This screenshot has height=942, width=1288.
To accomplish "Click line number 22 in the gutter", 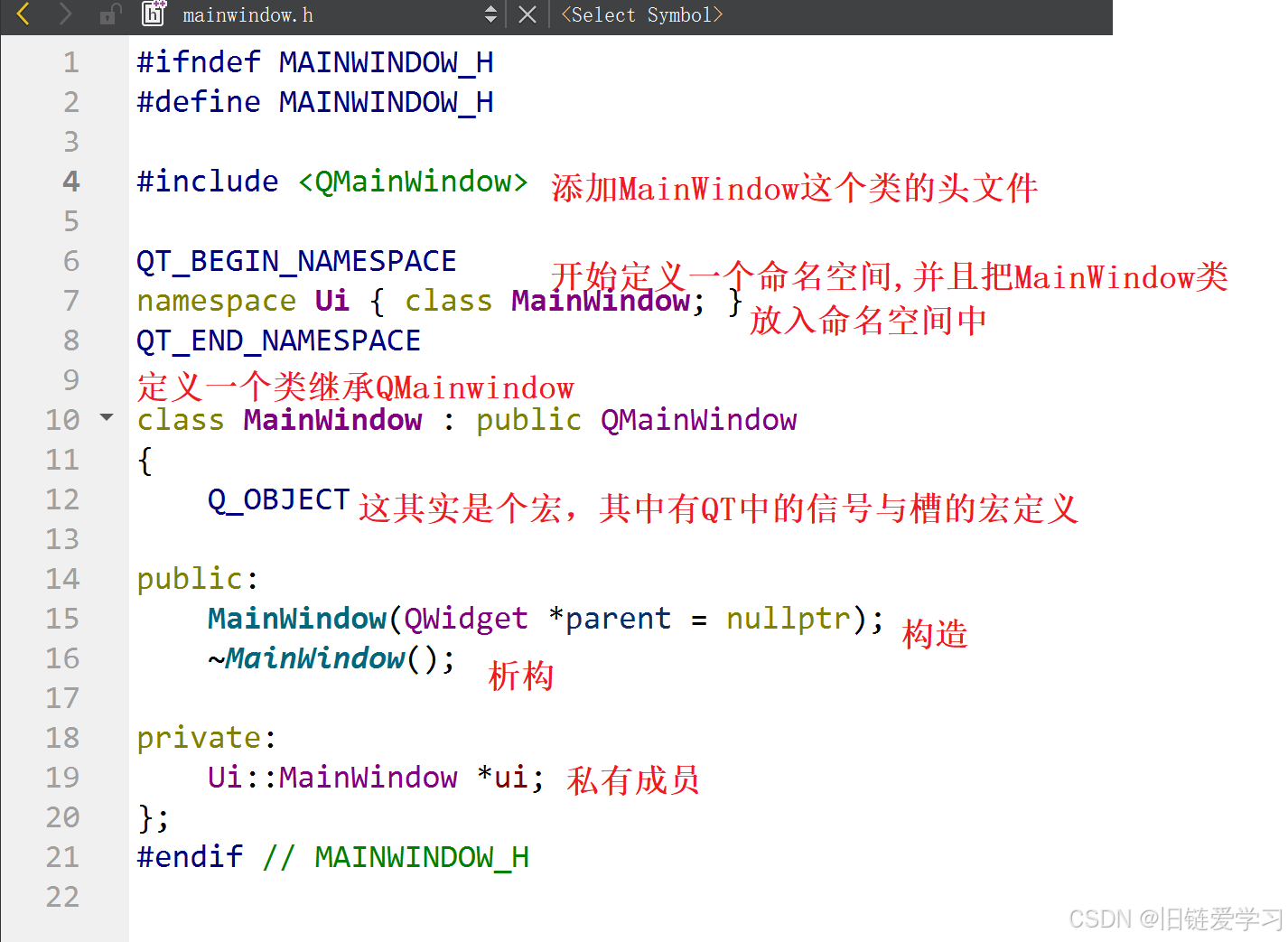I will pos(62,897).
